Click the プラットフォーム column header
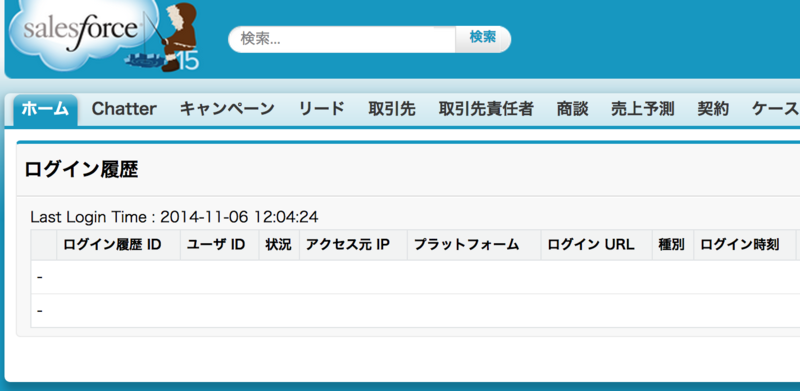800x391 pixels. (474, 245)
